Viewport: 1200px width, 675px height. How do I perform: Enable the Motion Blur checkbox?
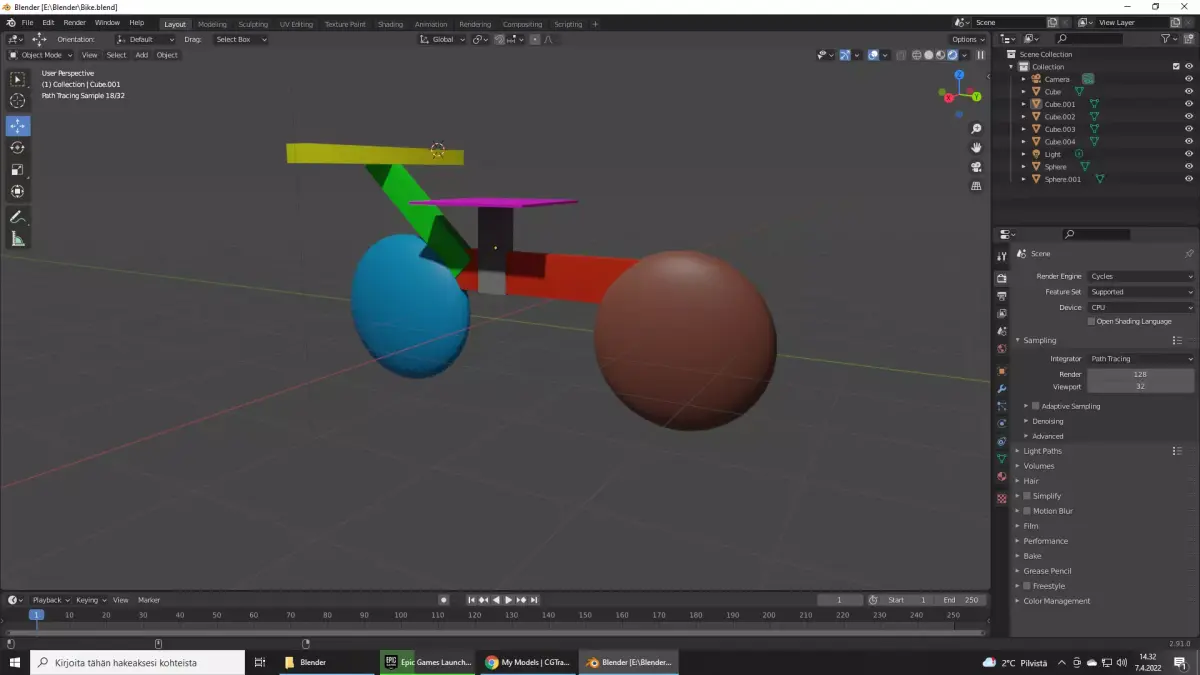point(1027,511)
